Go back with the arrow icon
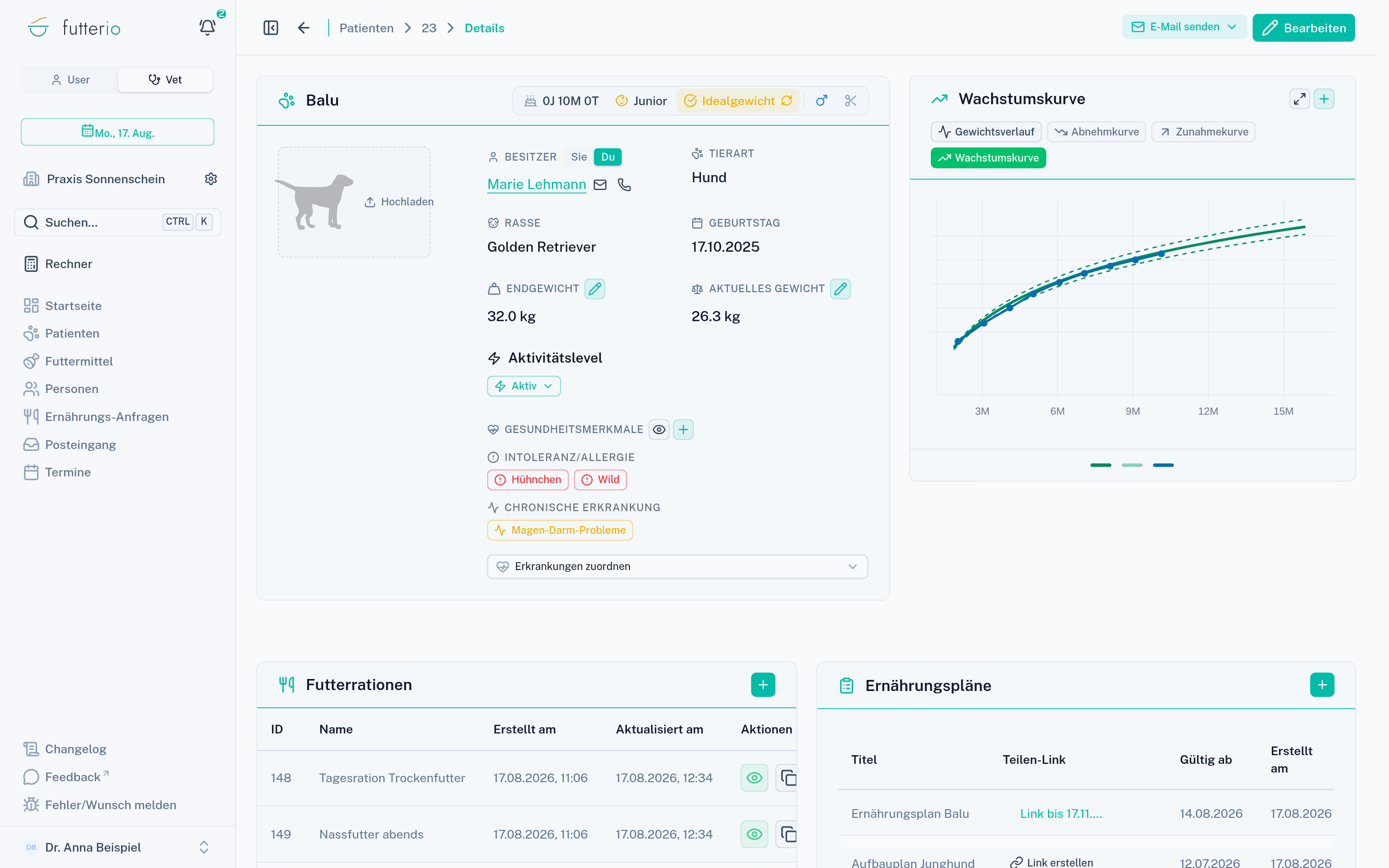The width and height of the screenshot is (1389, 868). [x=304, y=27]
